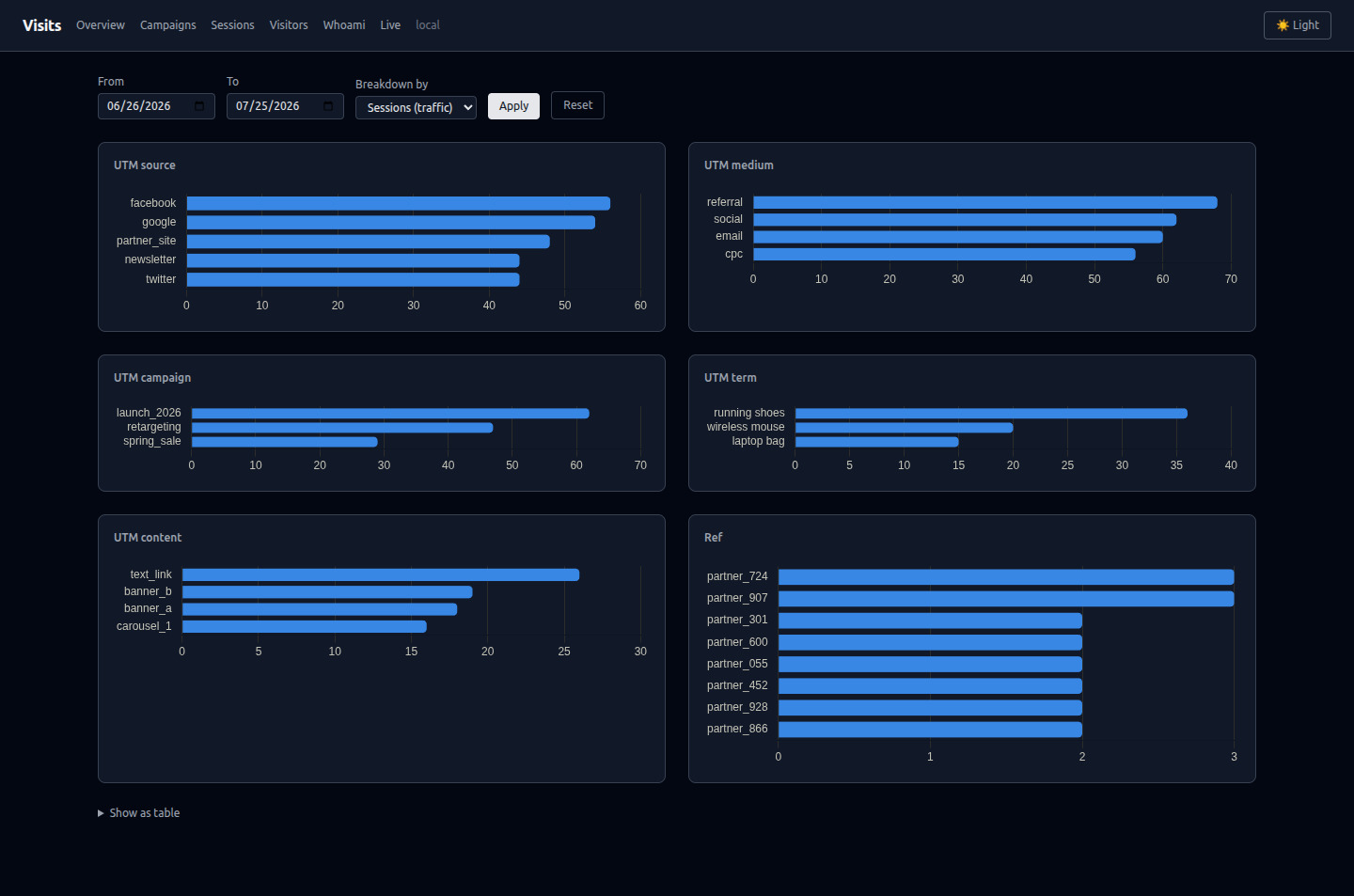1354x896 pixels.
Task: Expand the Show as table section
Action: coord(139,813)
